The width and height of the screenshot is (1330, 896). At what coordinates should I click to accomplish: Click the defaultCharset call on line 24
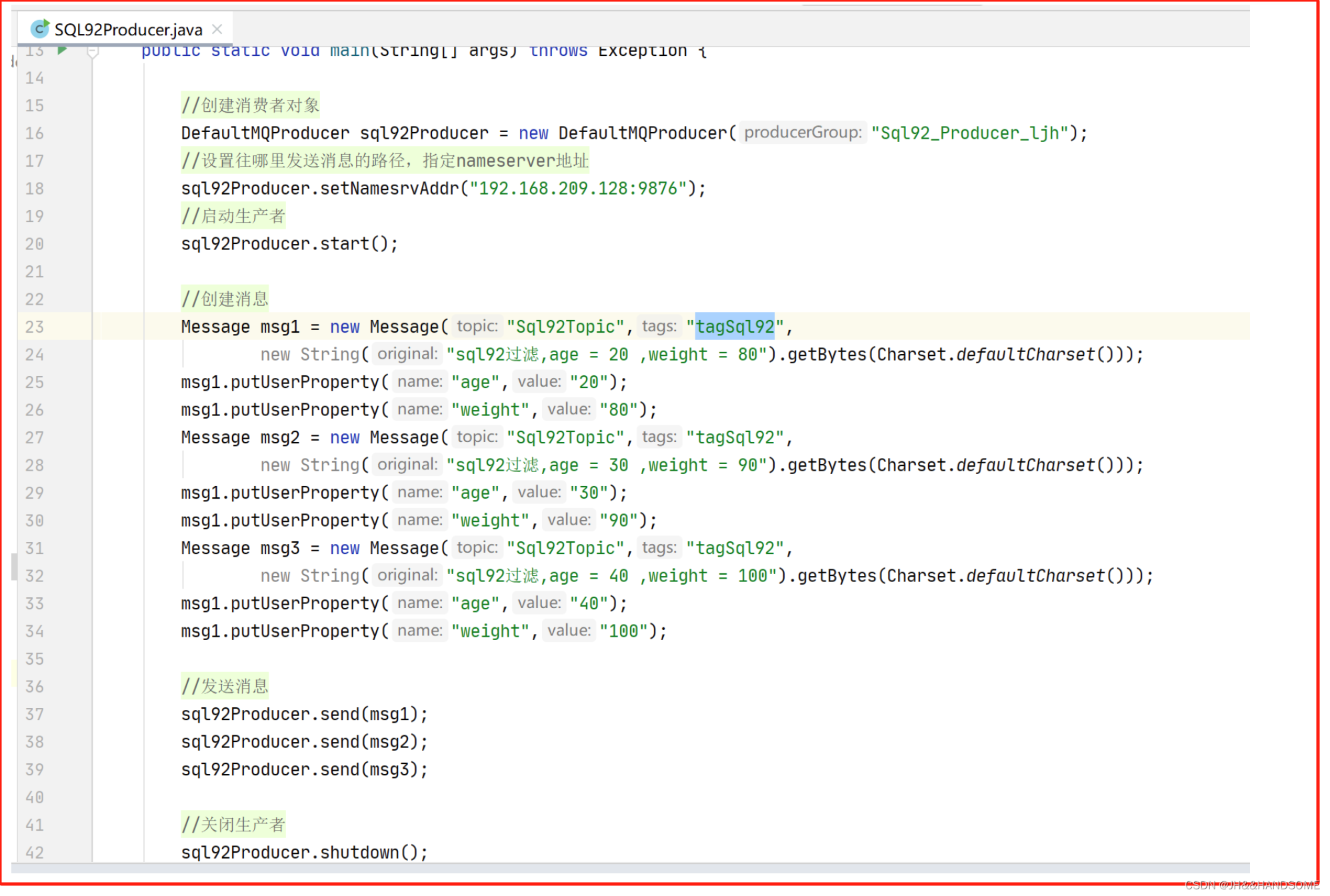[1025, 355]
